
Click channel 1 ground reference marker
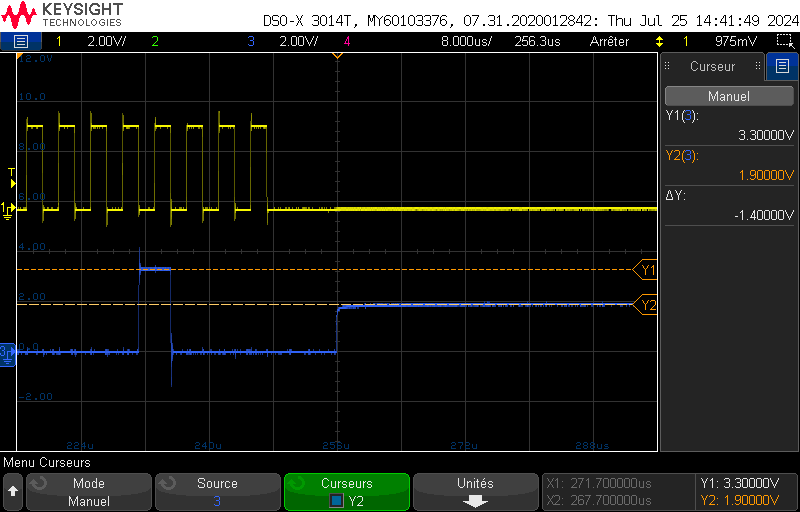pos(8,210)
